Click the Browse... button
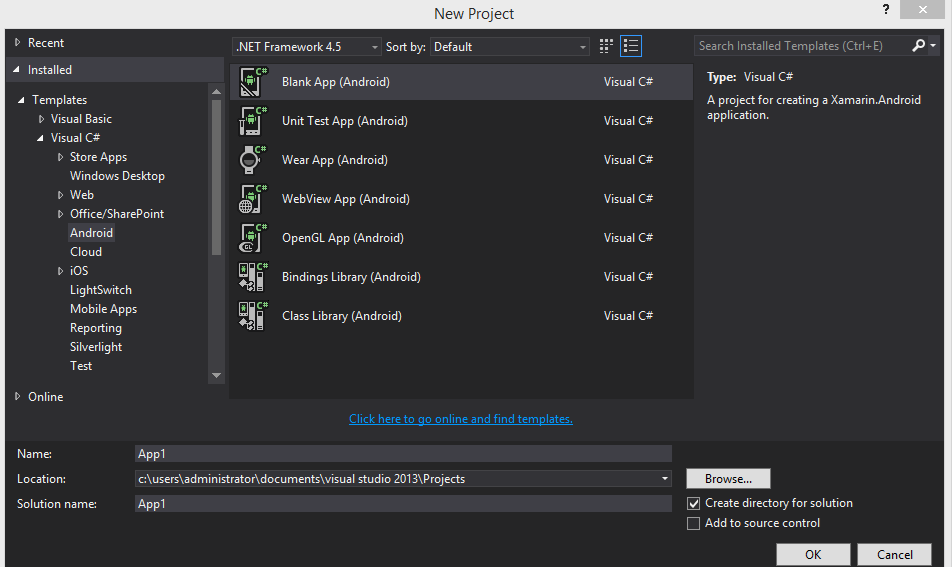This screenshot has height=567, width=952. pyautogui.click(x=729, y=478)
